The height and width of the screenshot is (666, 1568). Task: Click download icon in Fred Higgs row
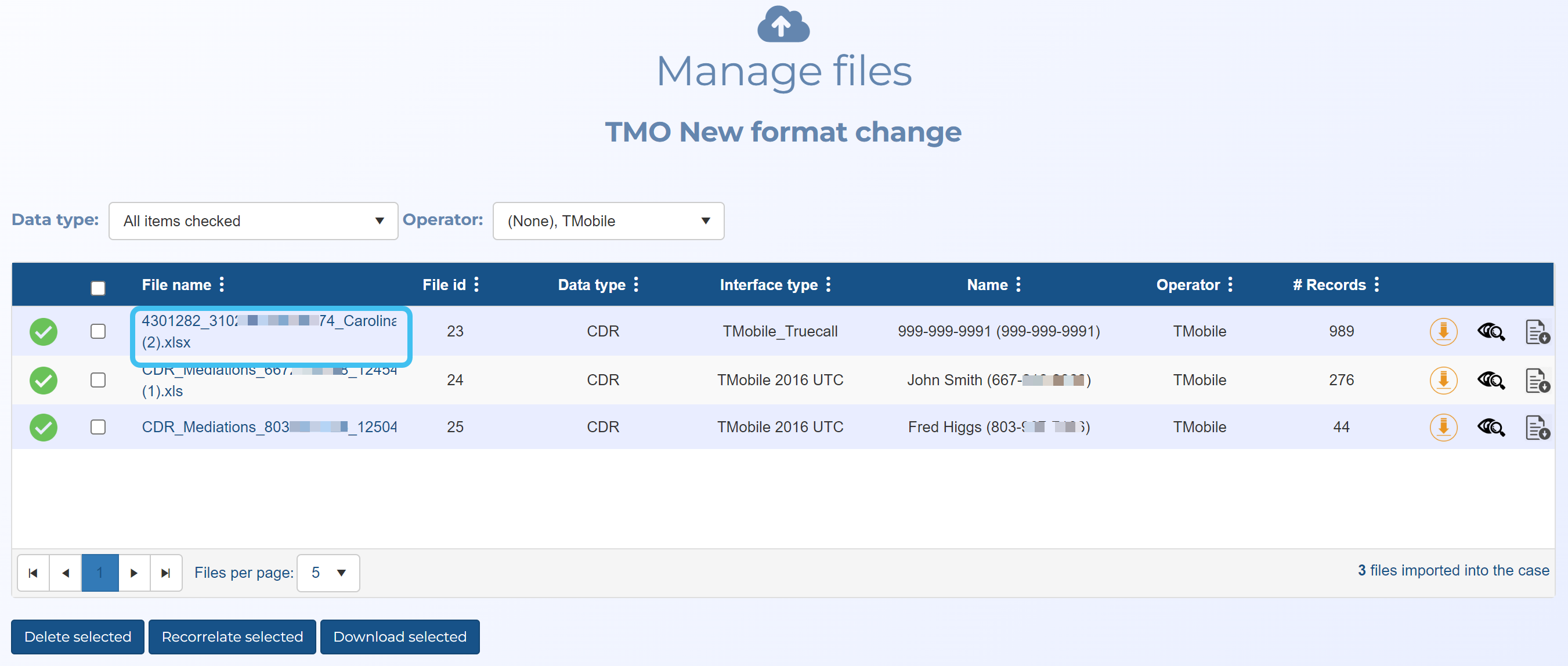click(1443, 428)
